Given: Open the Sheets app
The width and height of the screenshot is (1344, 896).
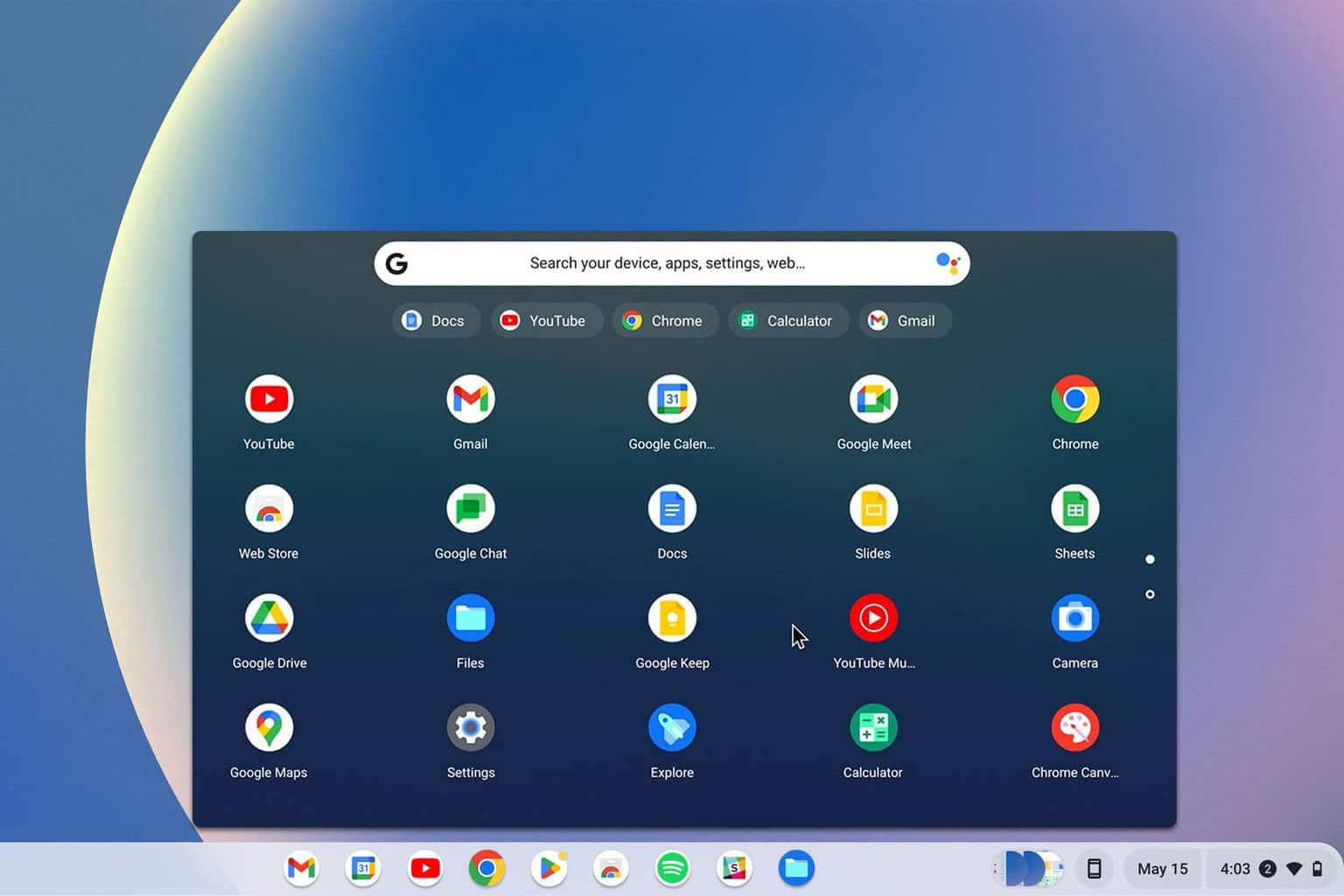Looking at the screenshot, I should [1074, 508].
